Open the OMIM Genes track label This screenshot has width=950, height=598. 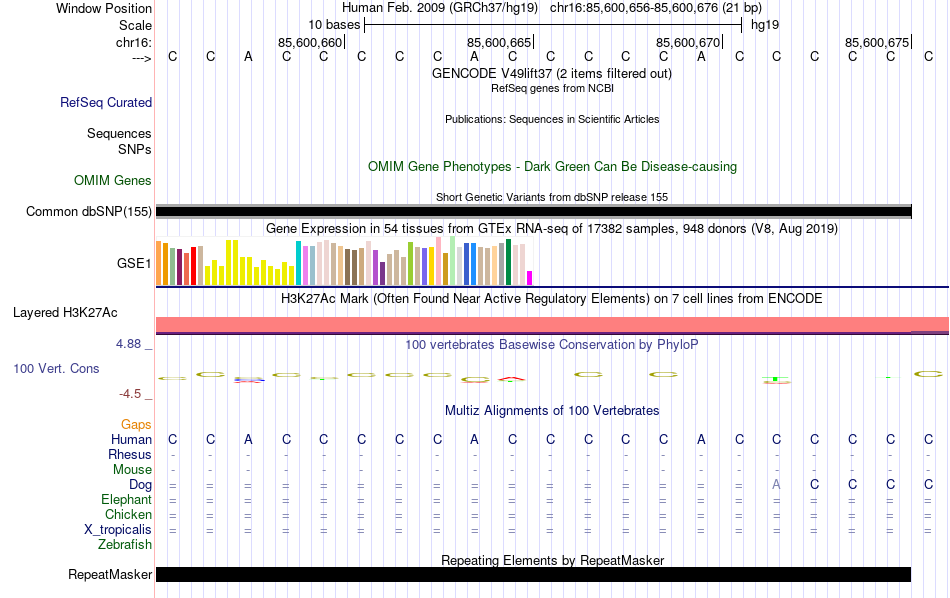click(113, 181)
